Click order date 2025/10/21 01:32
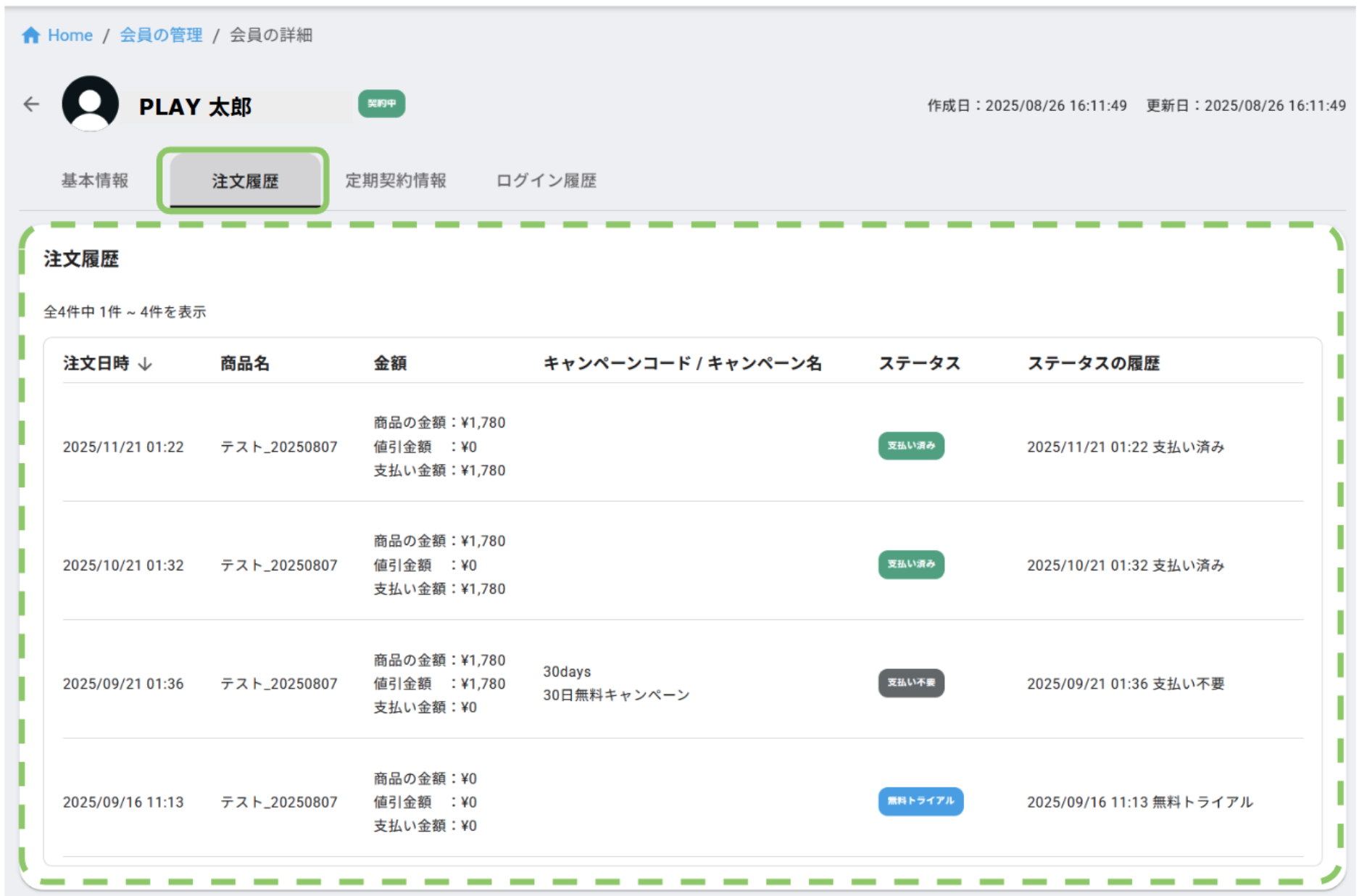The width and height of the screenshot is (1367, 896). 123,565
